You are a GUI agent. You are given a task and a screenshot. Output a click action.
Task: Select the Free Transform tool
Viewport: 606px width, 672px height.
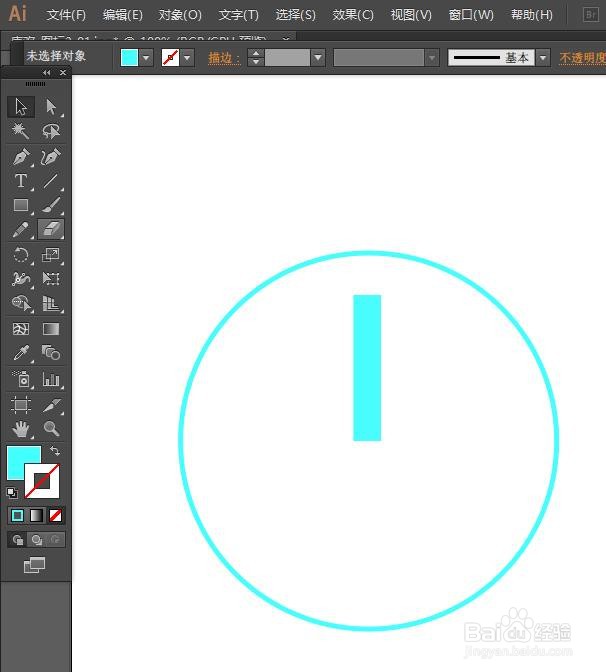pos(51,279)
